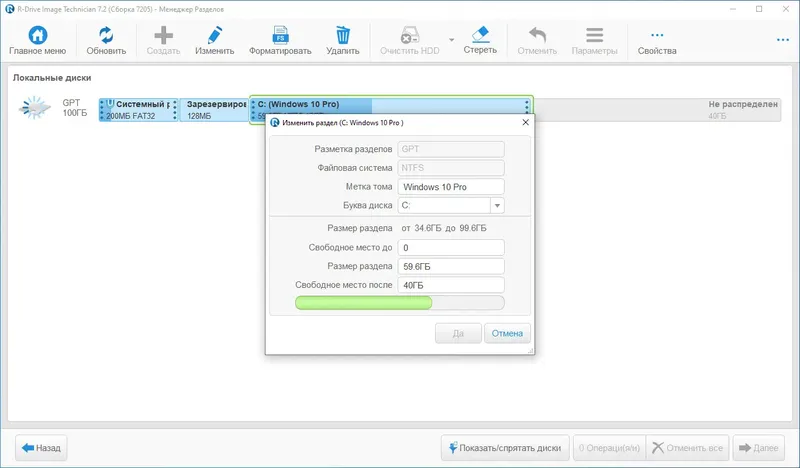Click the Форматировать FS icon
Image resolution: width=800 pixels, height=468 pixels.
click(x=280, y=35)
